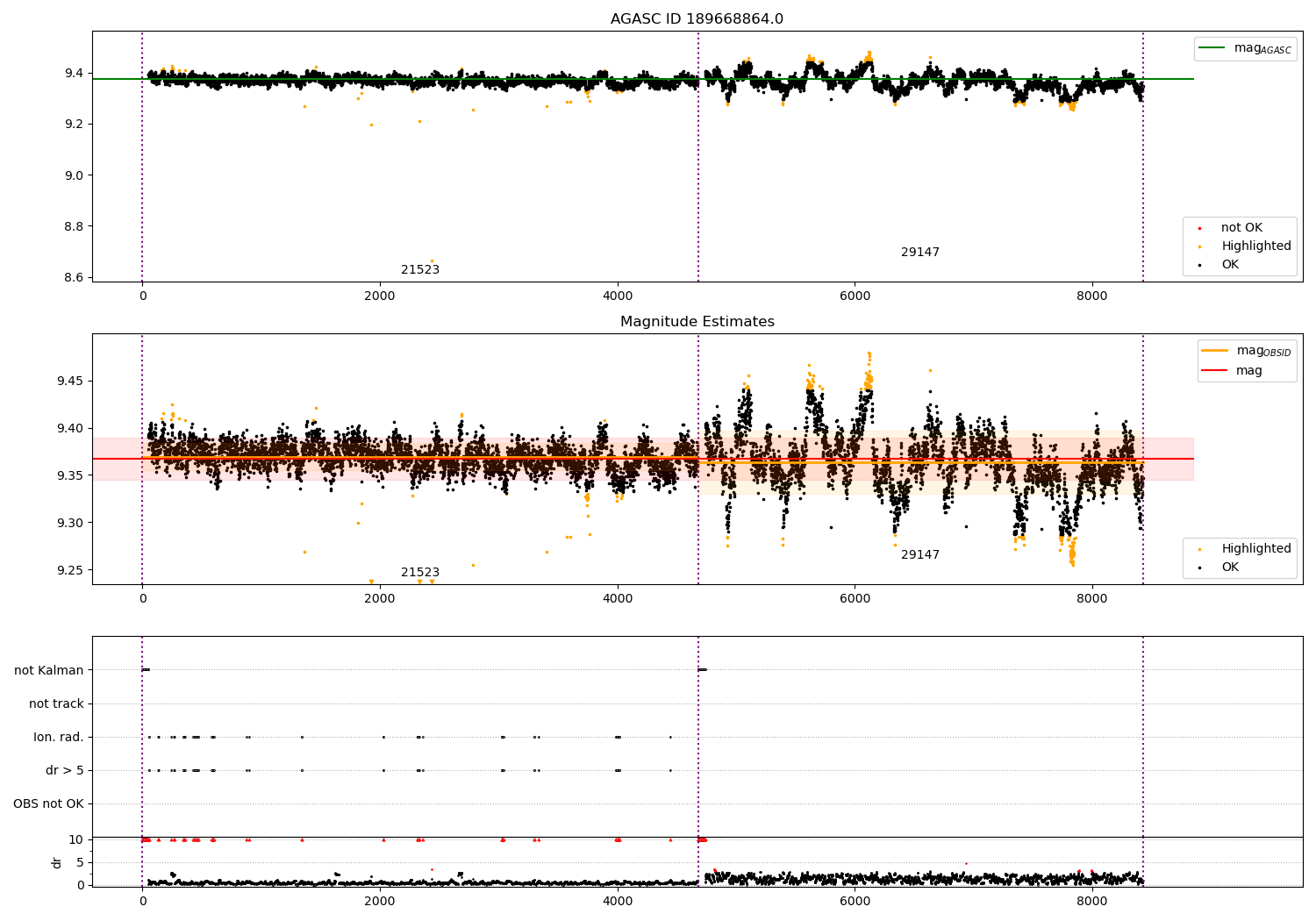
Task: Click the '6000' x-tick under the dr plot
Action: 855,901
